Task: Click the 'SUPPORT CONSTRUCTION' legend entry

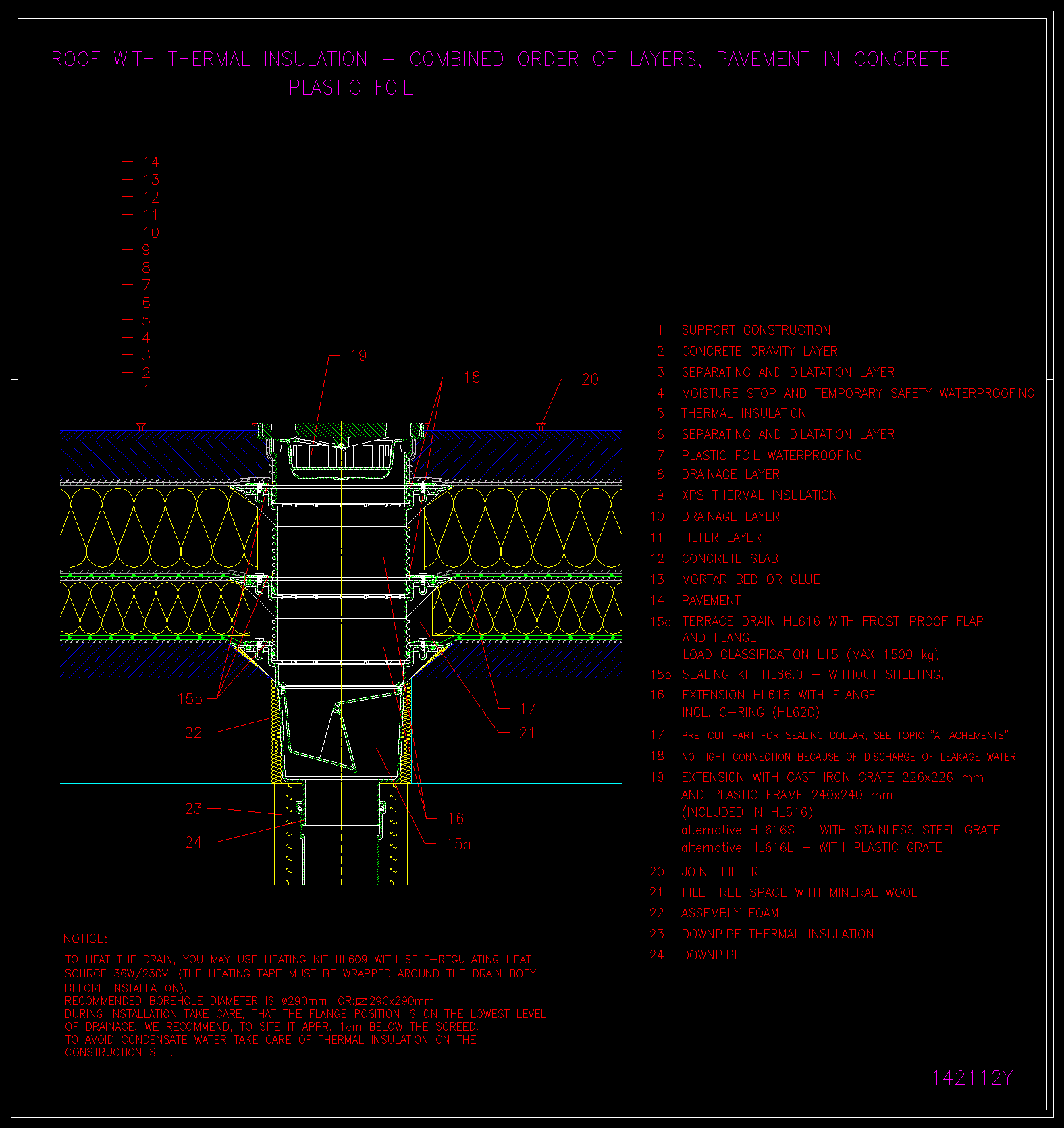Action: coord(756,331)
